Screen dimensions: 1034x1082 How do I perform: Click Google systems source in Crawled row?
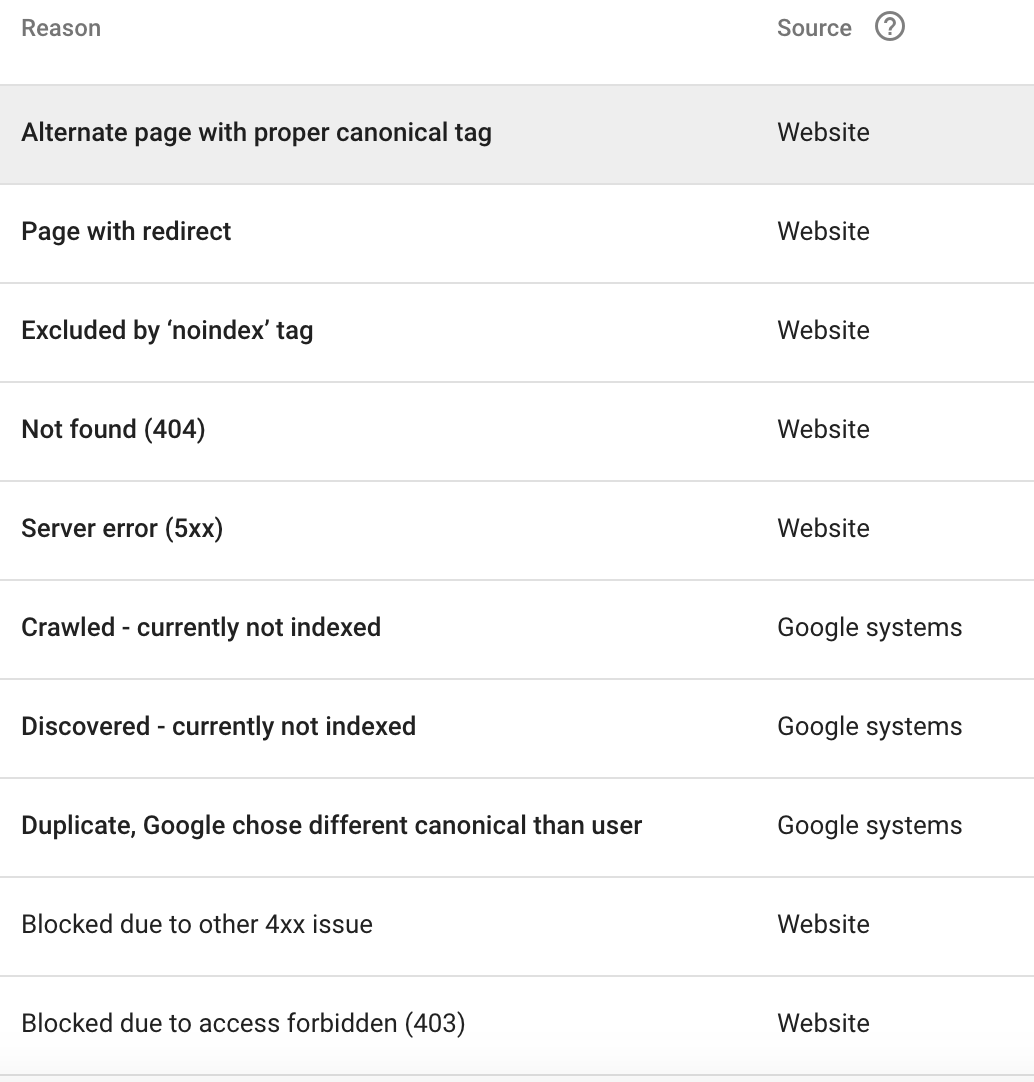pyautogui.click(x=870, y=628)
